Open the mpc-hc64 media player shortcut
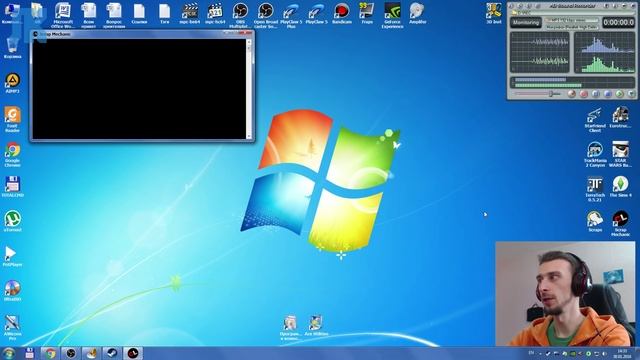This screenshot has height=360, width=640. [215, 13]
